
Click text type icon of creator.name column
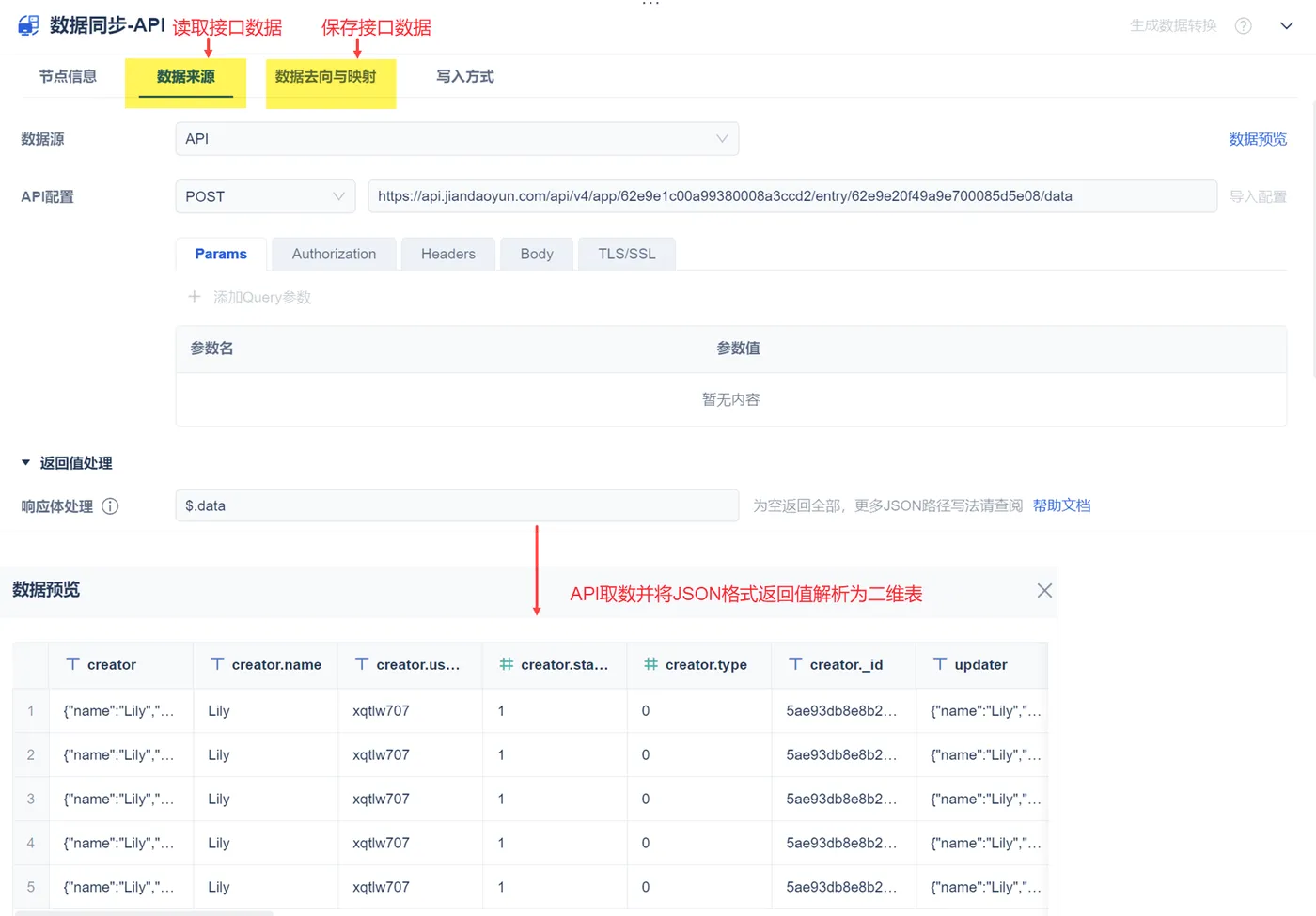coord(217,664)
